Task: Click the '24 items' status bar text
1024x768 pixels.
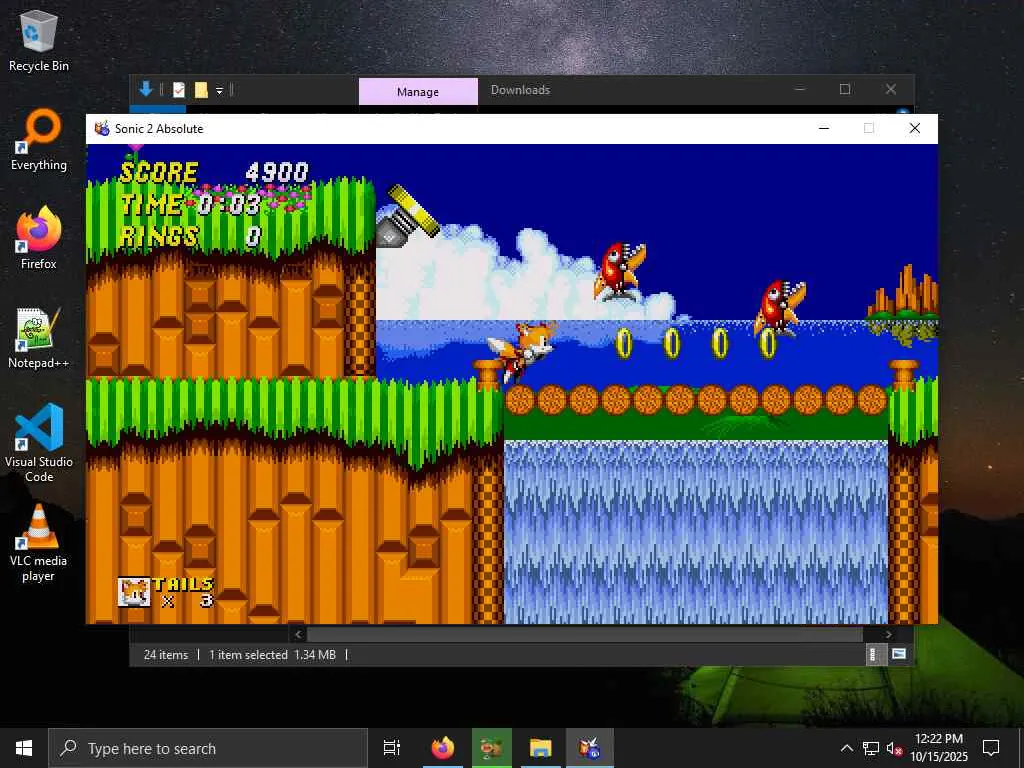Action: (166, 654)
